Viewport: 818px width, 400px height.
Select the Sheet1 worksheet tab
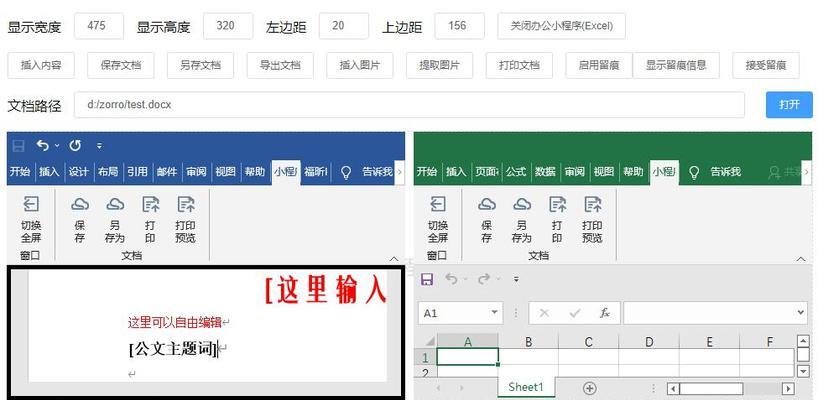526,387
